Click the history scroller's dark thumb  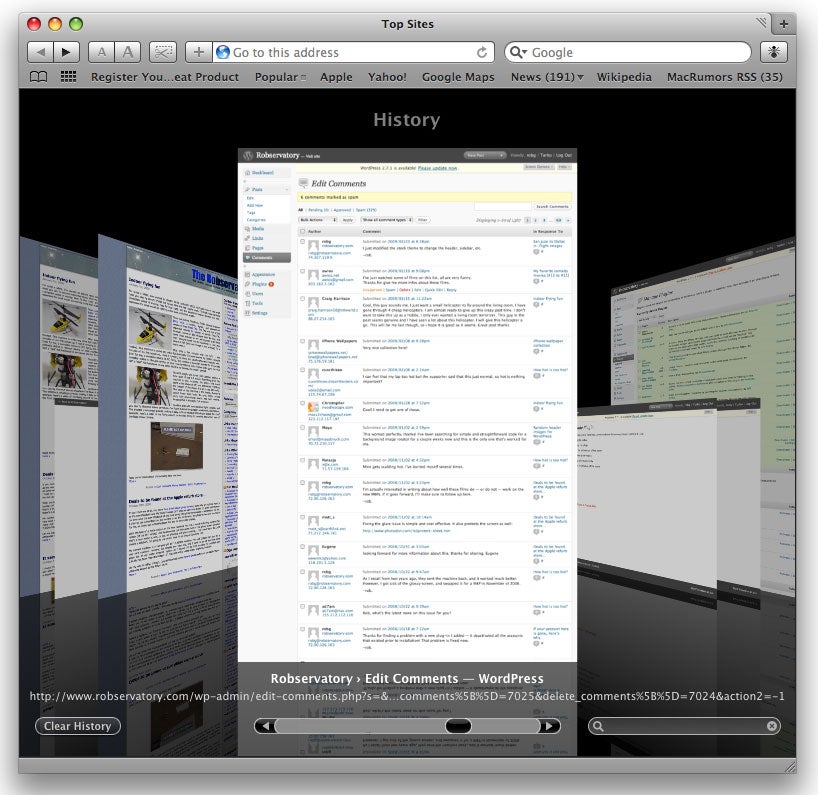[459, 726]
